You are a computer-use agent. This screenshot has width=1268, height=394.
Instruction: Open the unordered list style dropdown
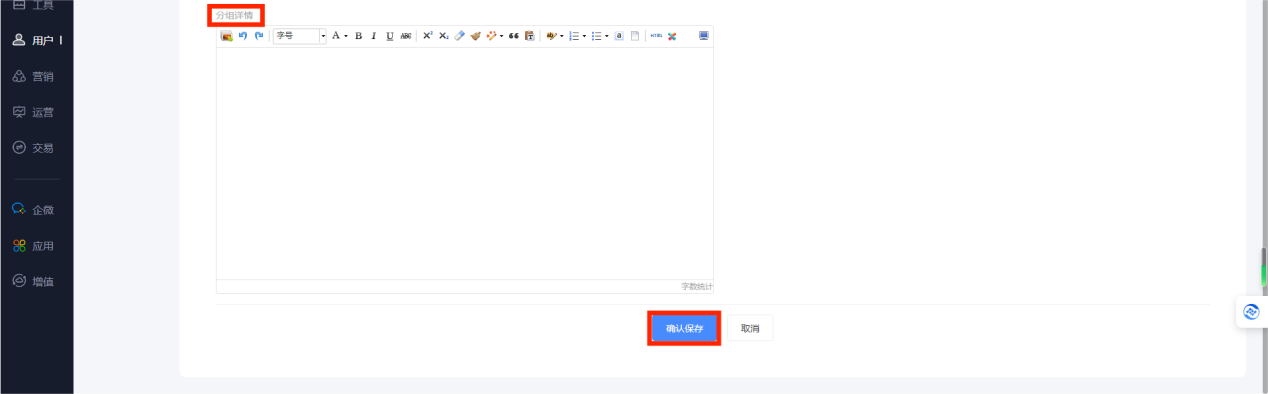(x=607, y=36)
